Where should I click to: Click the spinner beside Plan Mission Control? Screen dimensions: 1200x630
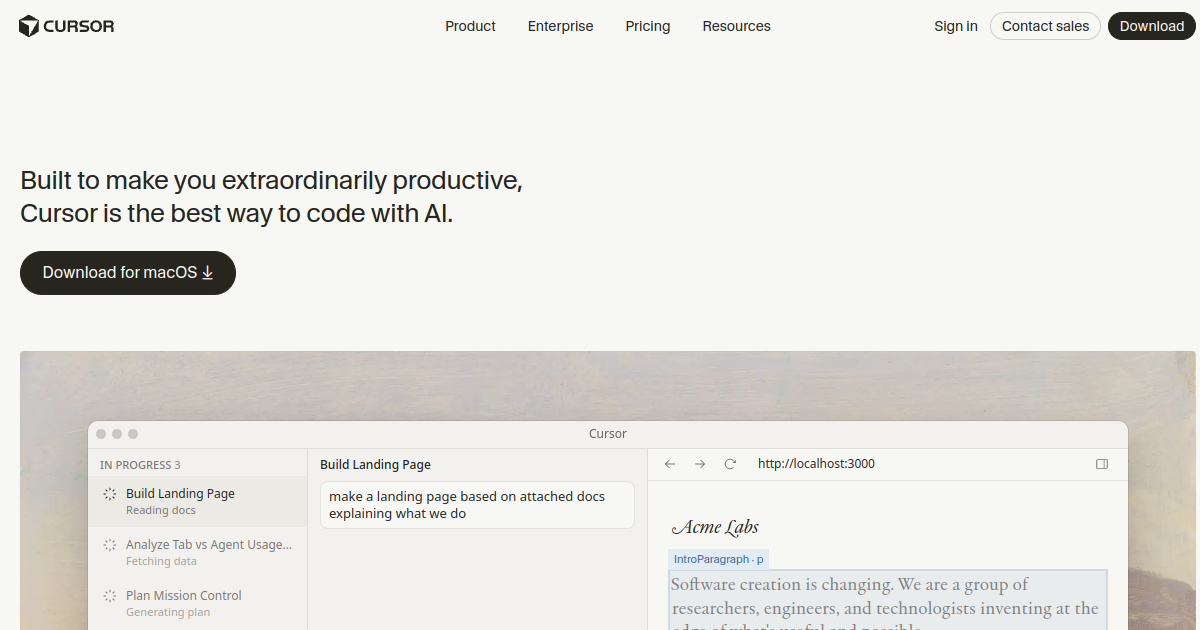tap(110, 596)
